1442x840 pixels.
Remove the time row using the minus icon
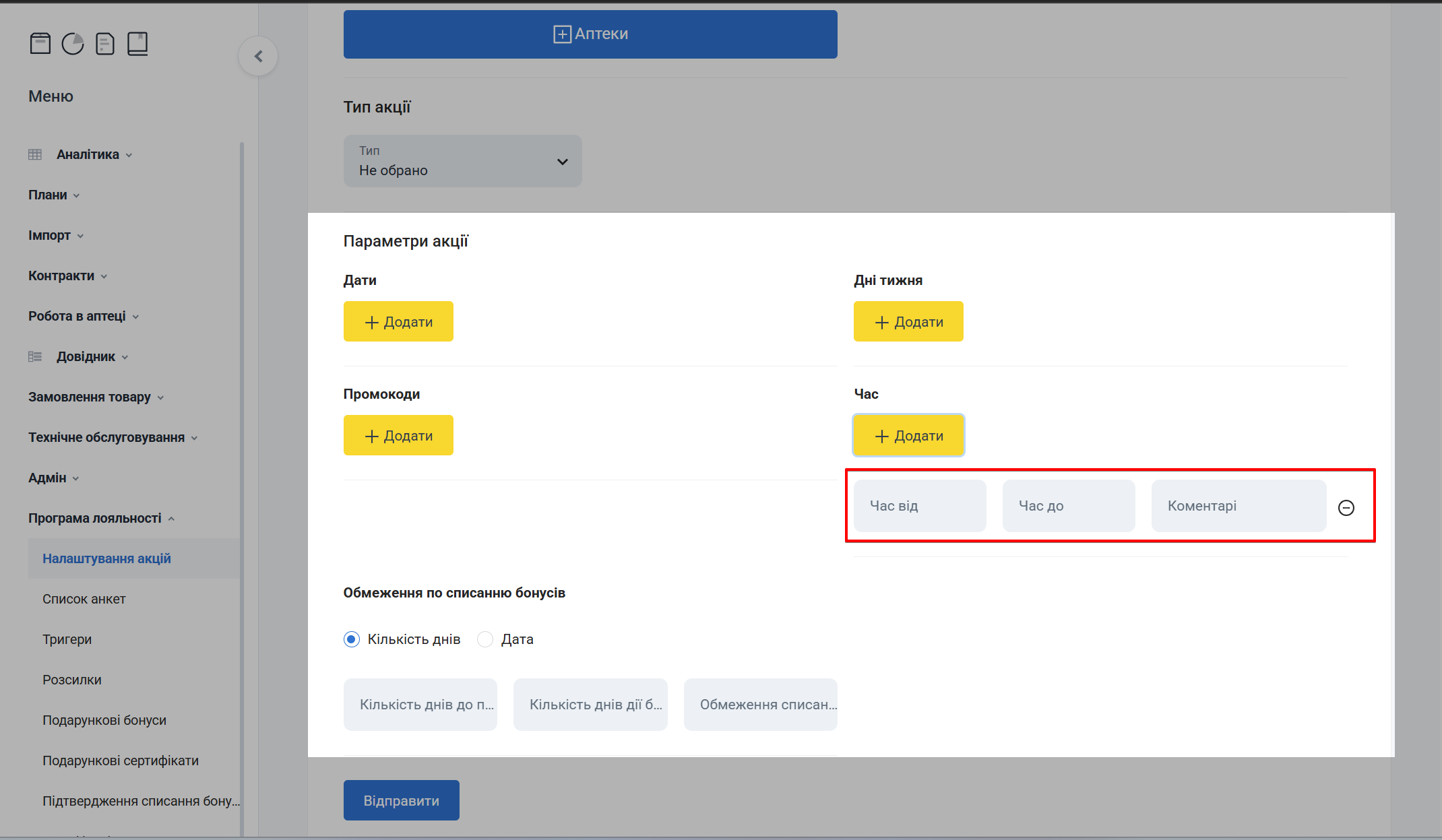(x=1346, y=508)
